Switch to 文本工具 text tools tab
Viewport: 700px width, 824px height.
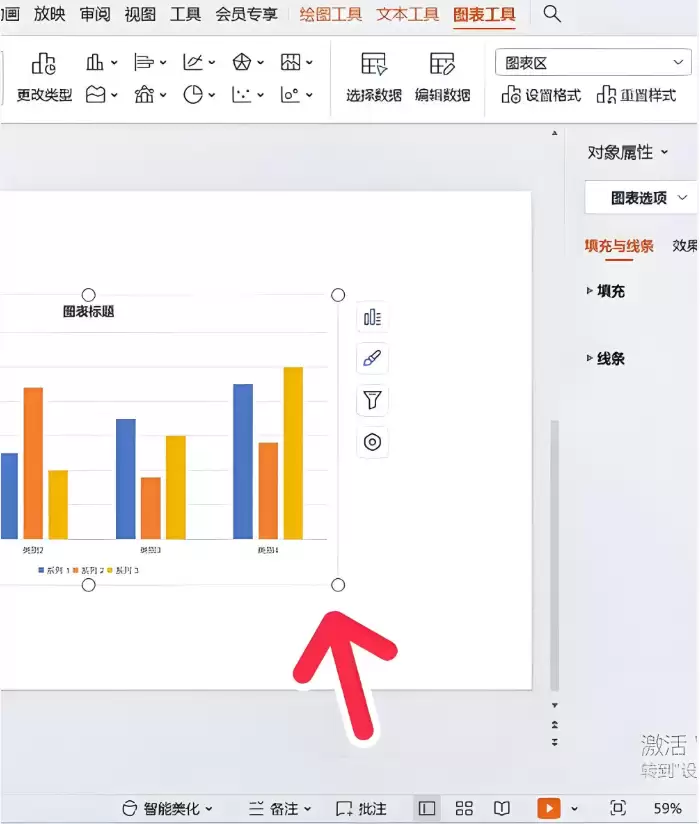[x=407, y=14]
